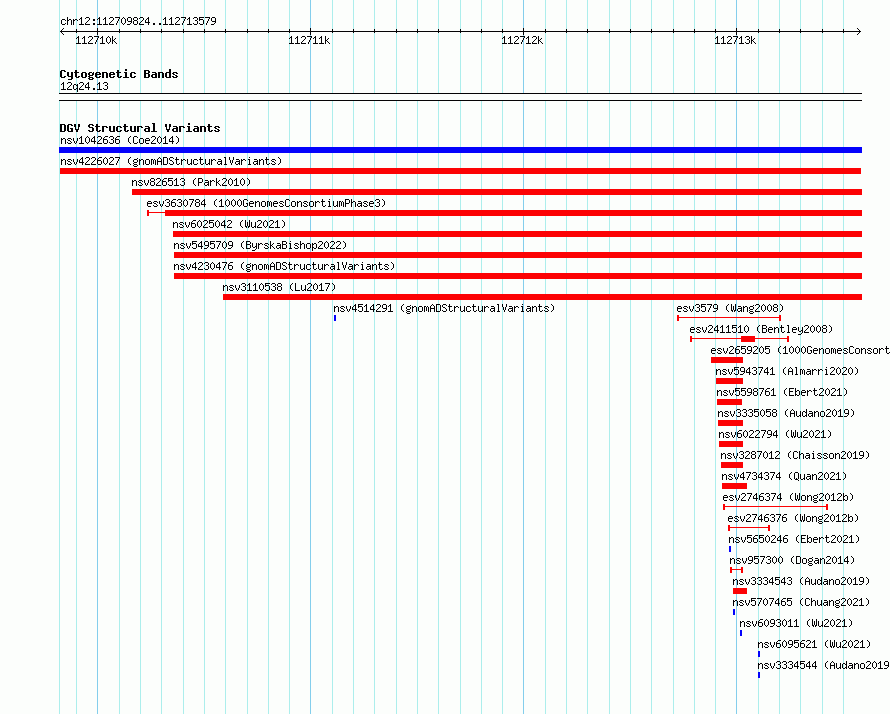Open nsv4514291 gnomAD variant label
Viewport: 890px width, 714px height.
click(444, 308)
